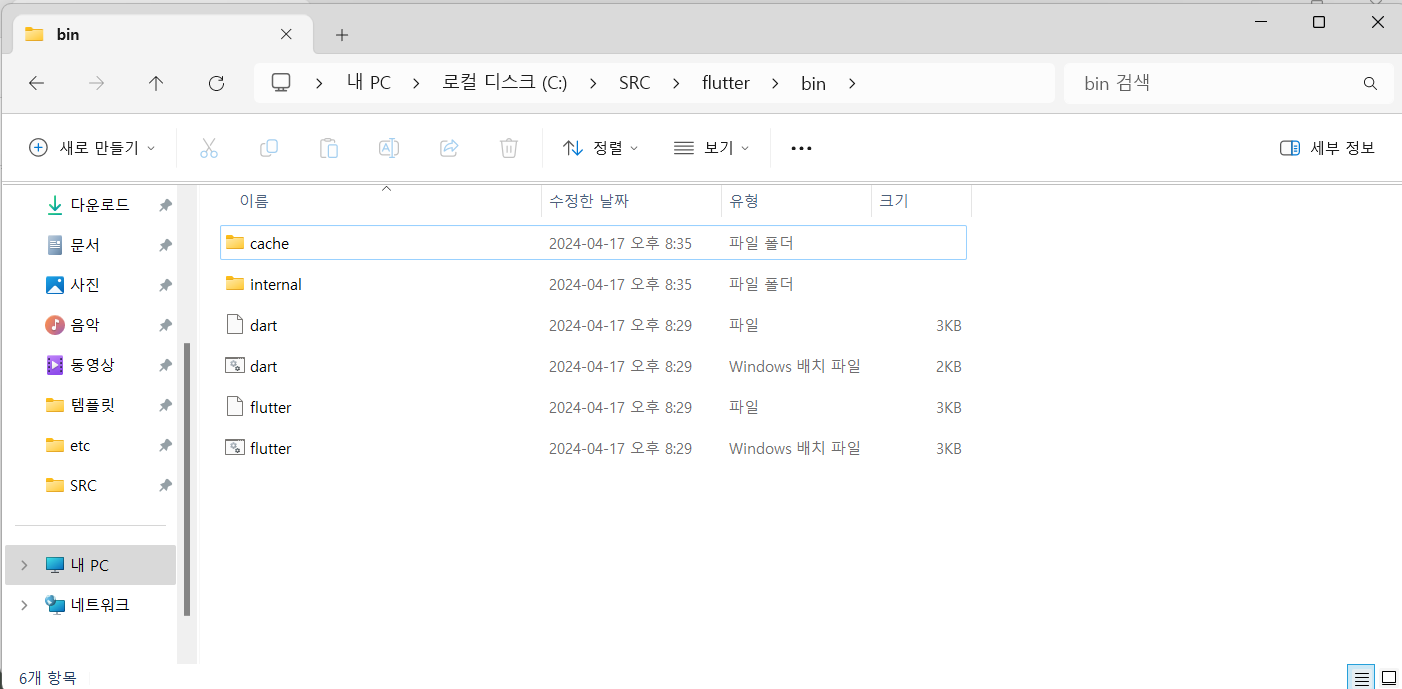Image resolution: width=1402 pixels, height=689 pixels.
Task: Click SRC breadcrumb in address bar
Action: coord(635,83)
